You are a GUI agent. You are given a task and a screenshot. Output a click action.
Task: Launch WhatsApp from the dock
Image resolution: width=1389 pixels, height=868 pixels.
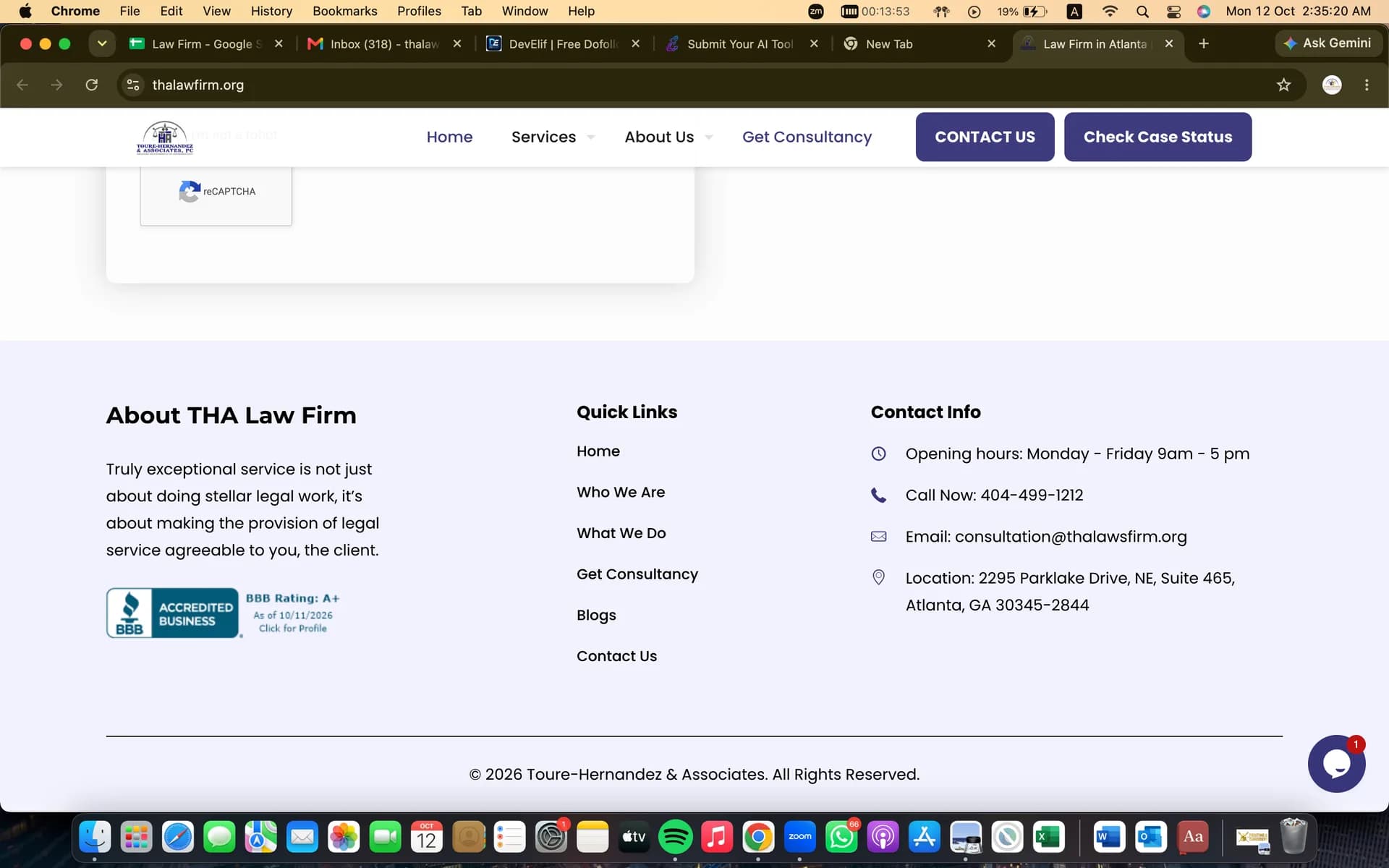(x=841, y=837)
